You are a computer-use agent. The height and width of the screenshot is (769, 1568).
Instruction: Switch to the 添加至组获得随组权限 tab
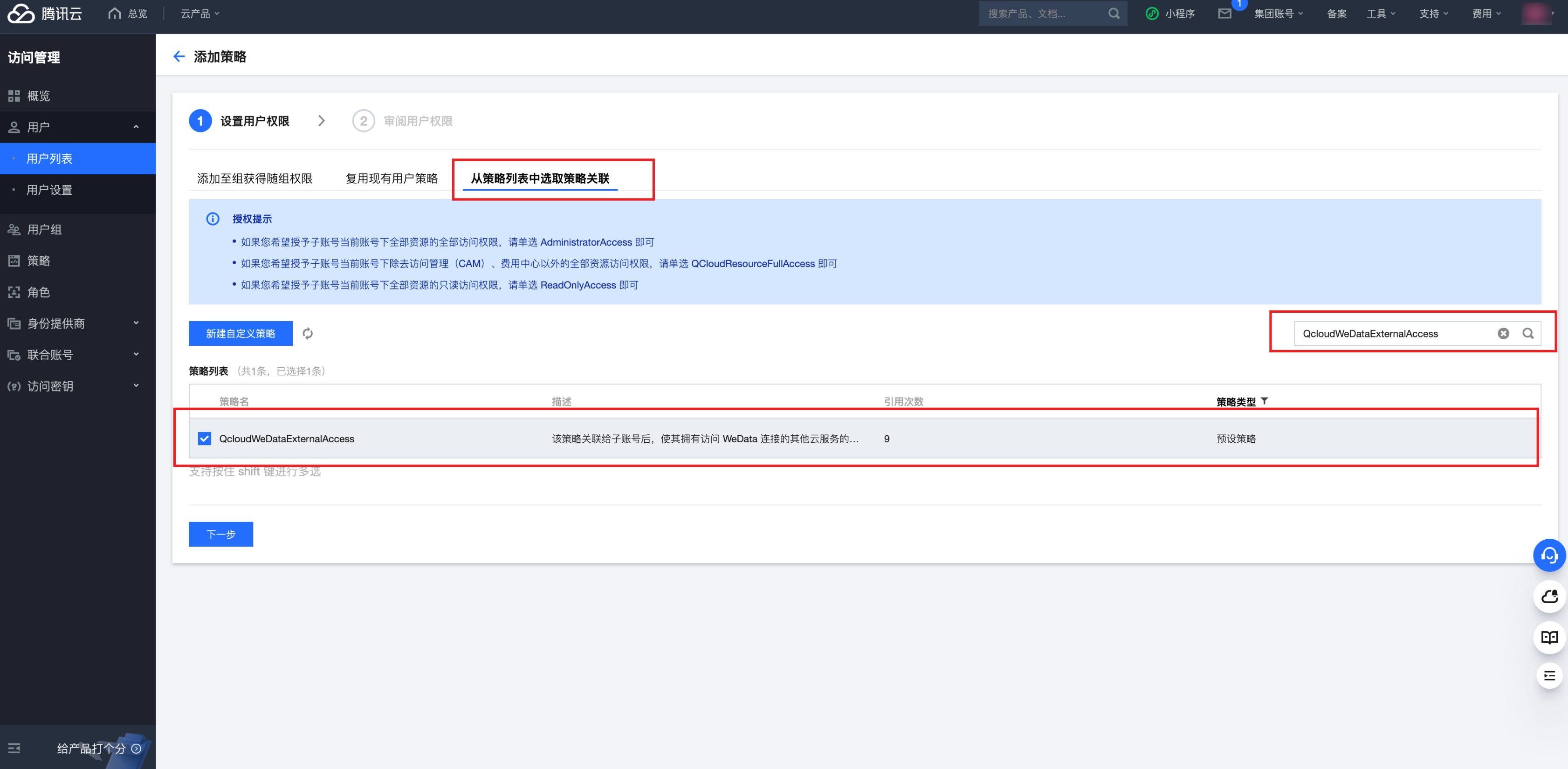click(254, 179)
